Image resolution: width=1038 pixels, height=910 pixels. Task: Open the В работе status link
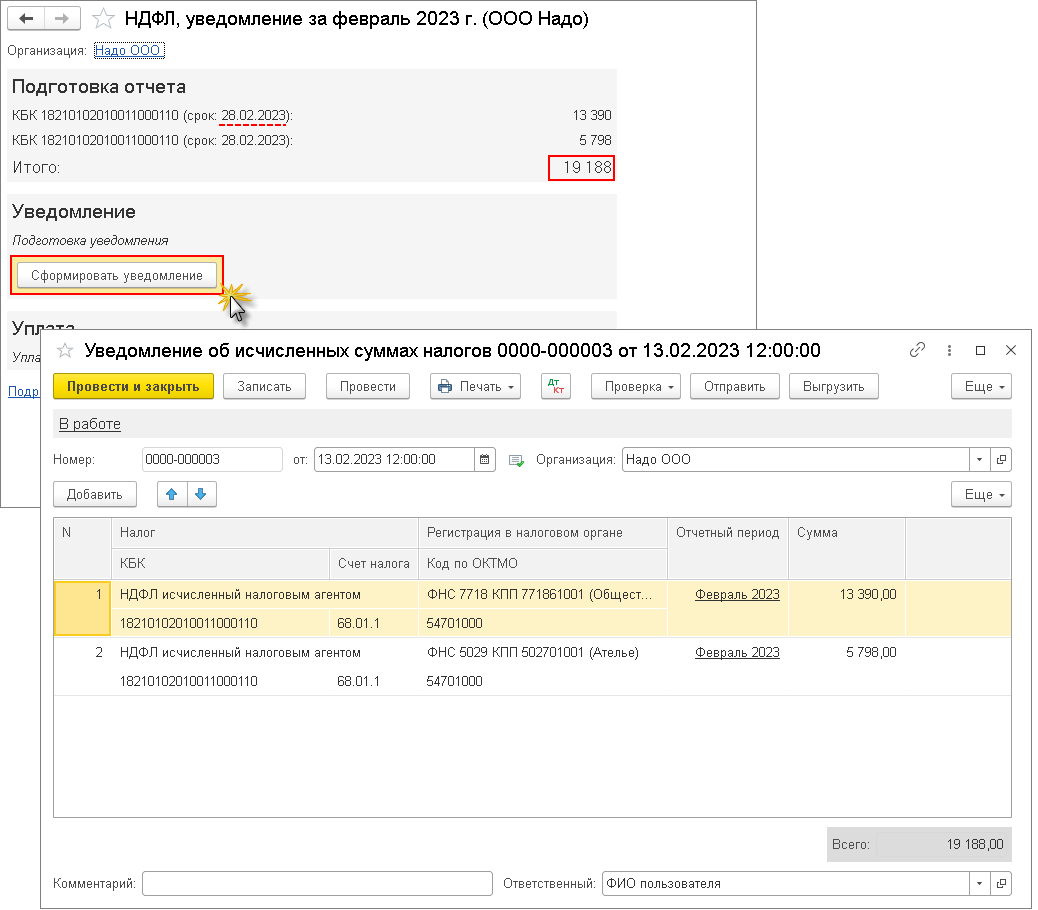[x=90, y=424]
